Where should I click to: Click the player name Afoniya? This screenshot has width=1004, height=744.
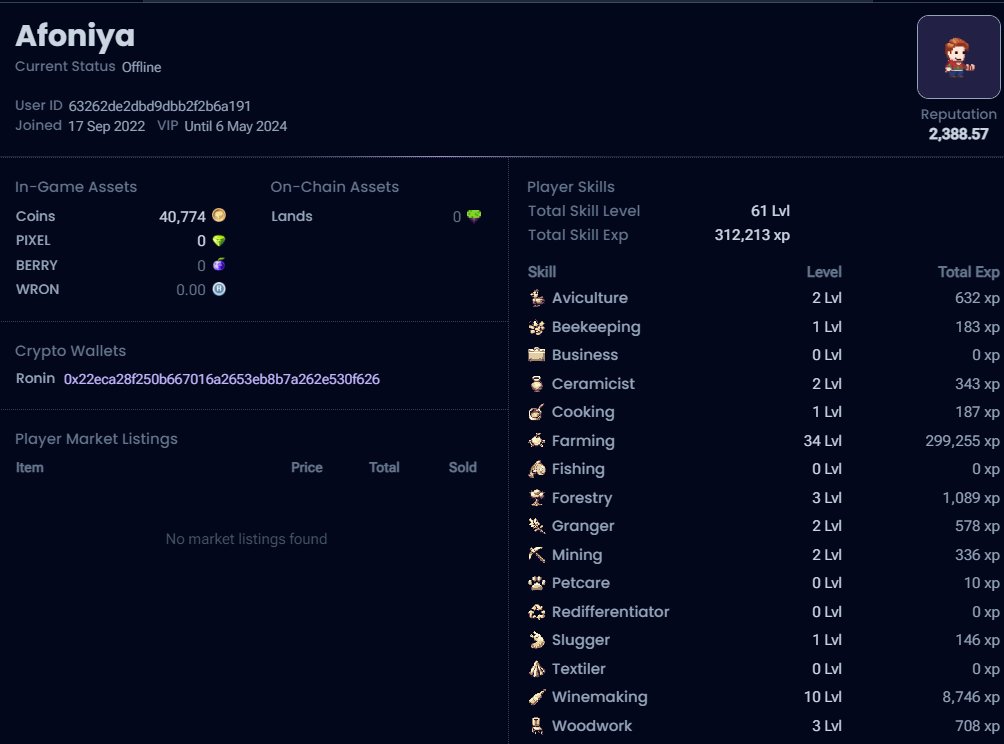[x=75, y=35]
